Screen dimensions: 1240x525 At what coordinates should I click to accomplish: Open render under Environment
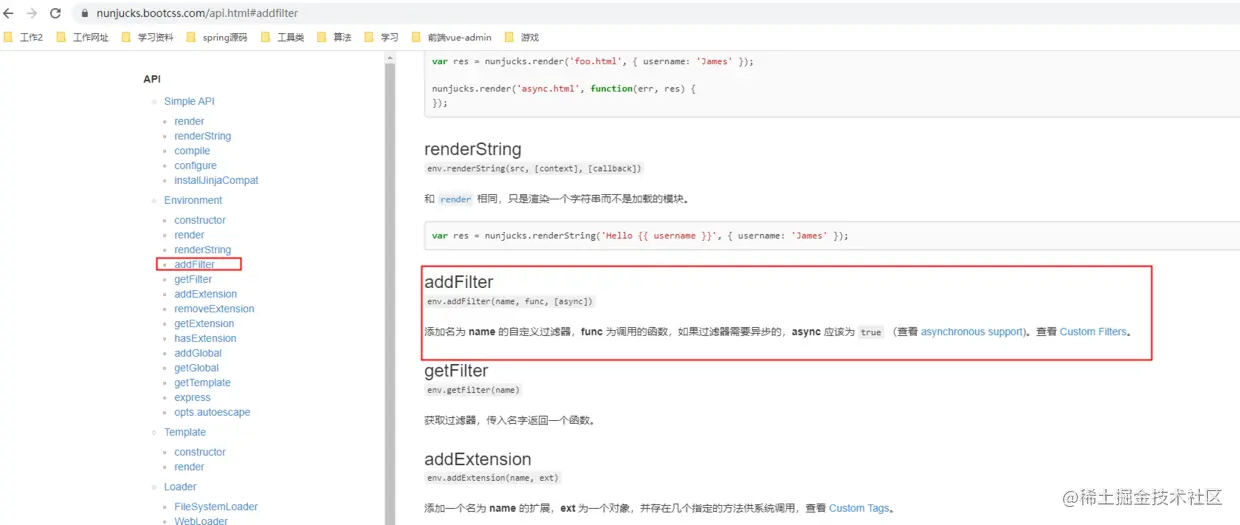[x=189, y=235]
